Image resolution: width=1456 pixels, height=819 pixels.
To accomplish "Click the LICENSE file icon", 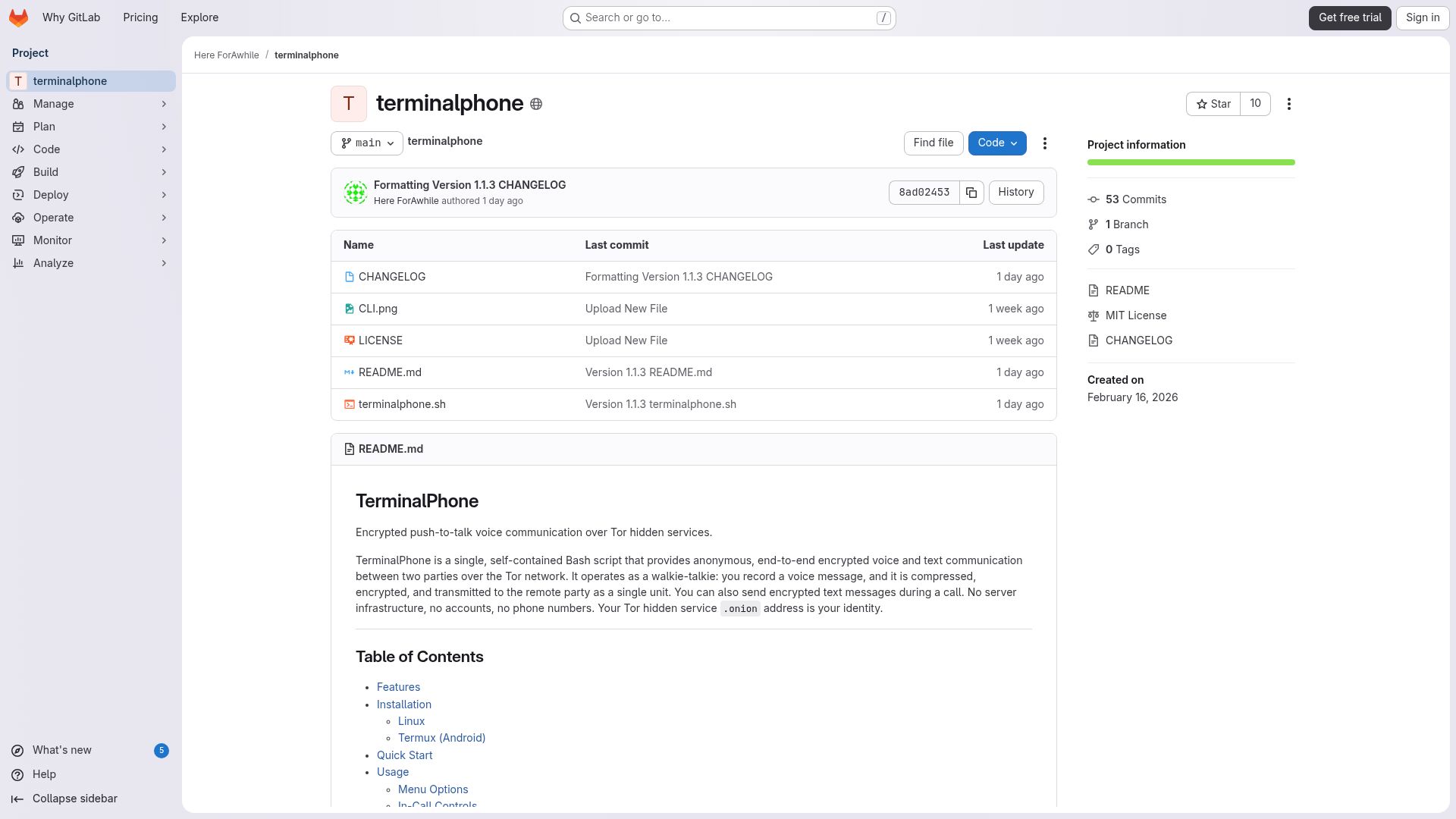I will (350, 340).
